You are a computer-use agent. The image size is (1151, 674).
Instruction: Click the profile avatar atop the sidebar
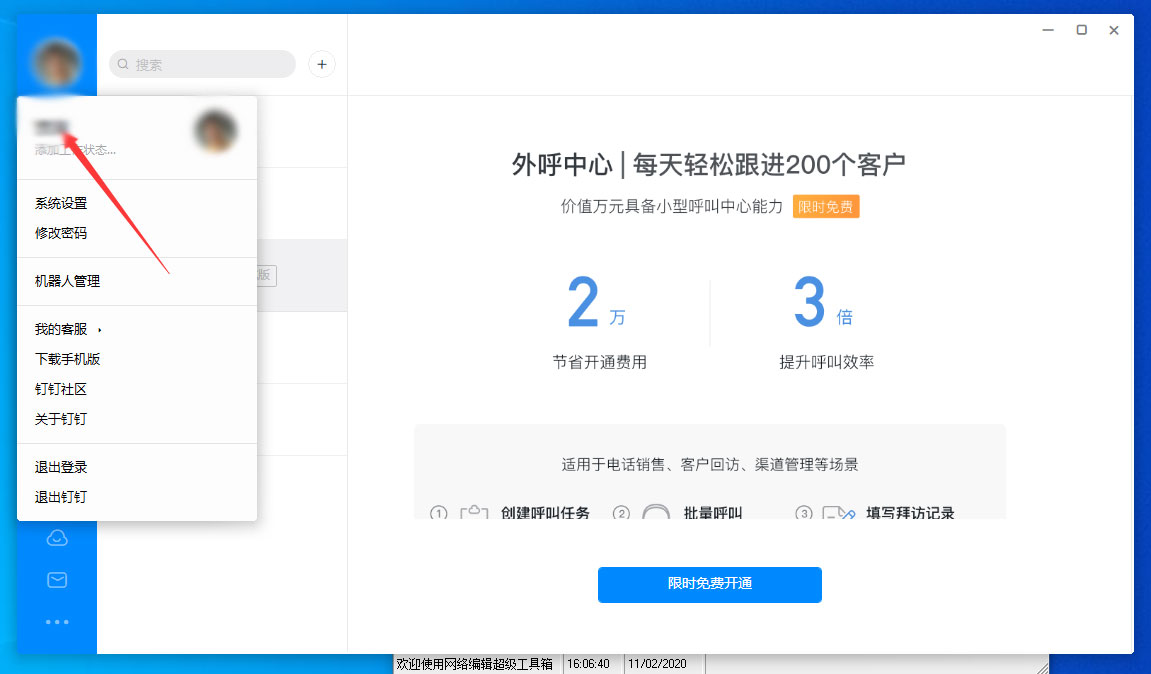56,62
